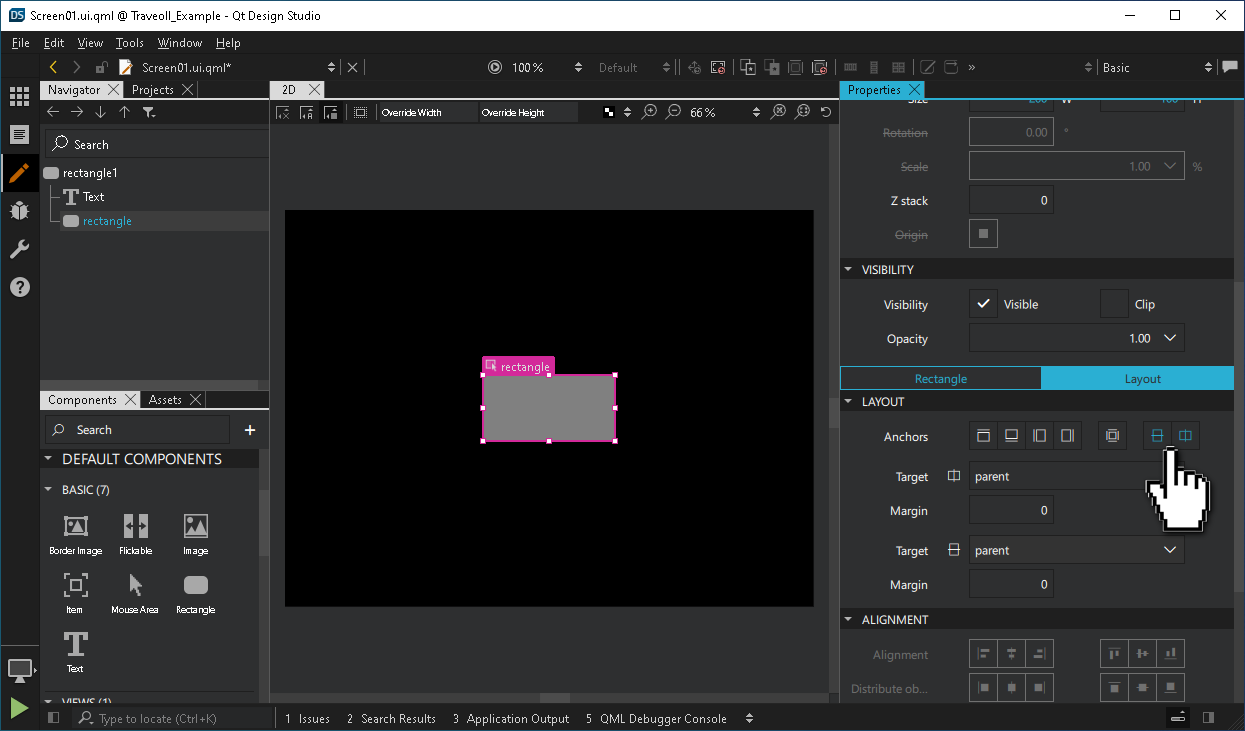Enable the Clip checkbox
1245x731 pixels.
pos(1115,304)
